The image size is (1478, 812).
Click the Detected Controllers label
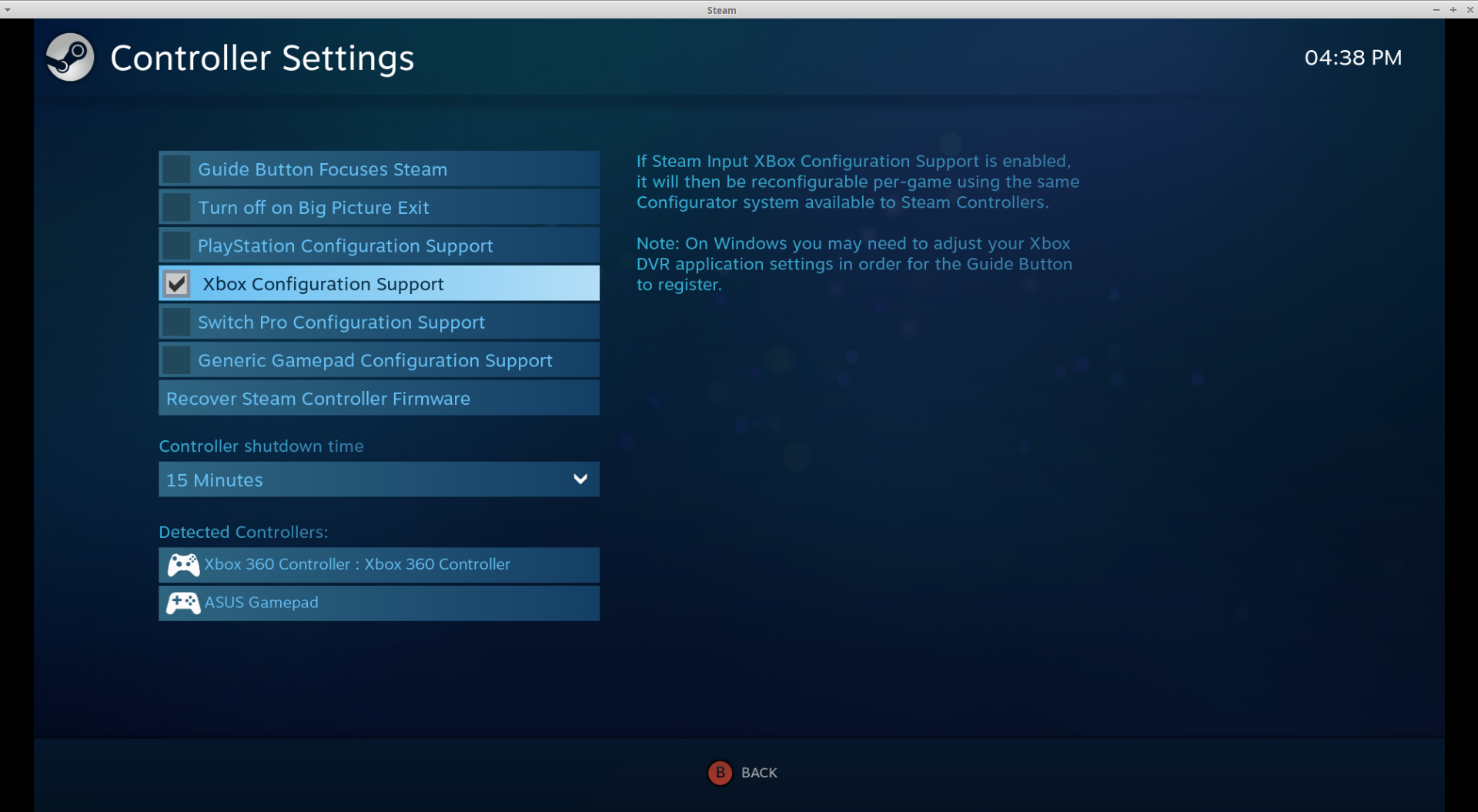click(x=243, y=533)
